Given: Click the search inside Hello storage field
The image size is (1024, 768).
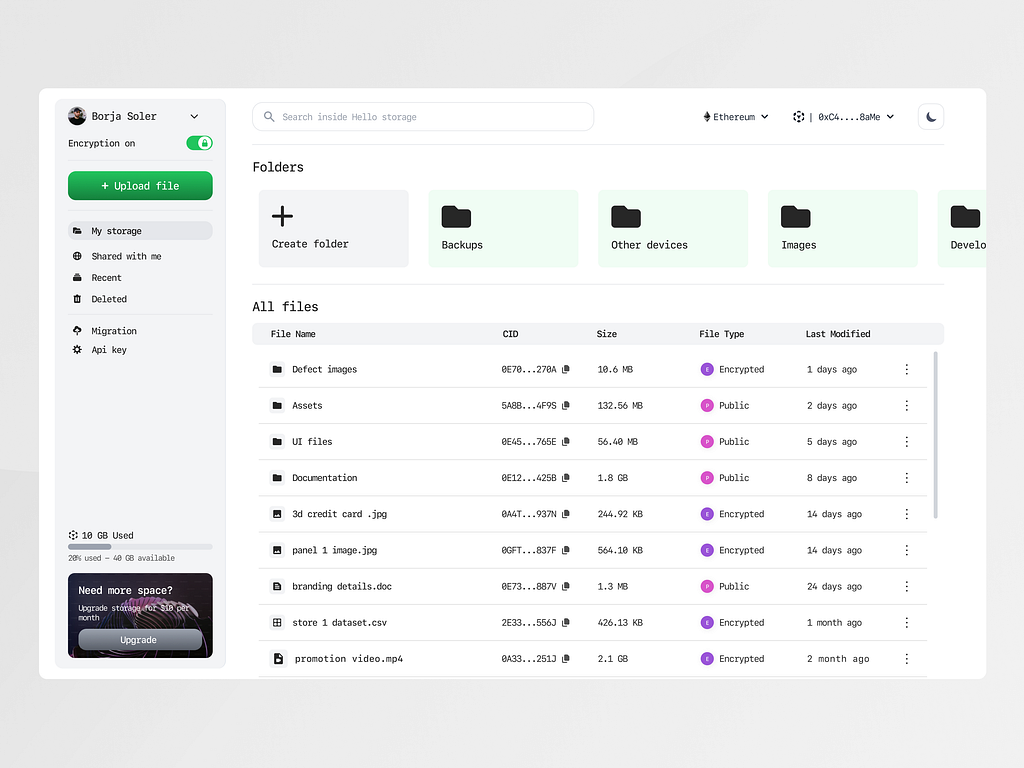Looking at the screenshot, I should pos(422,116).
